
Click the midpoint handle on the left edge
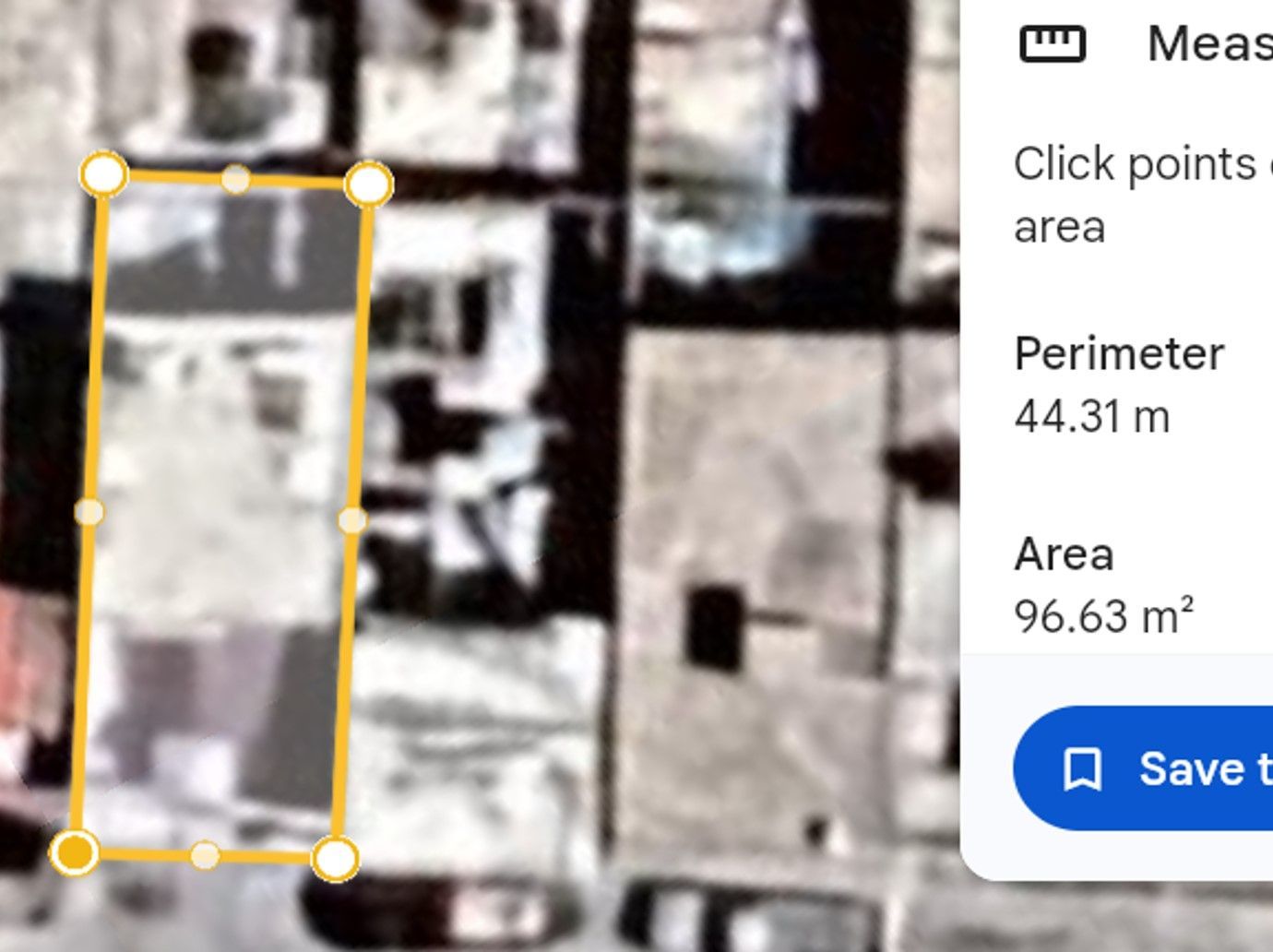point(89,512)
